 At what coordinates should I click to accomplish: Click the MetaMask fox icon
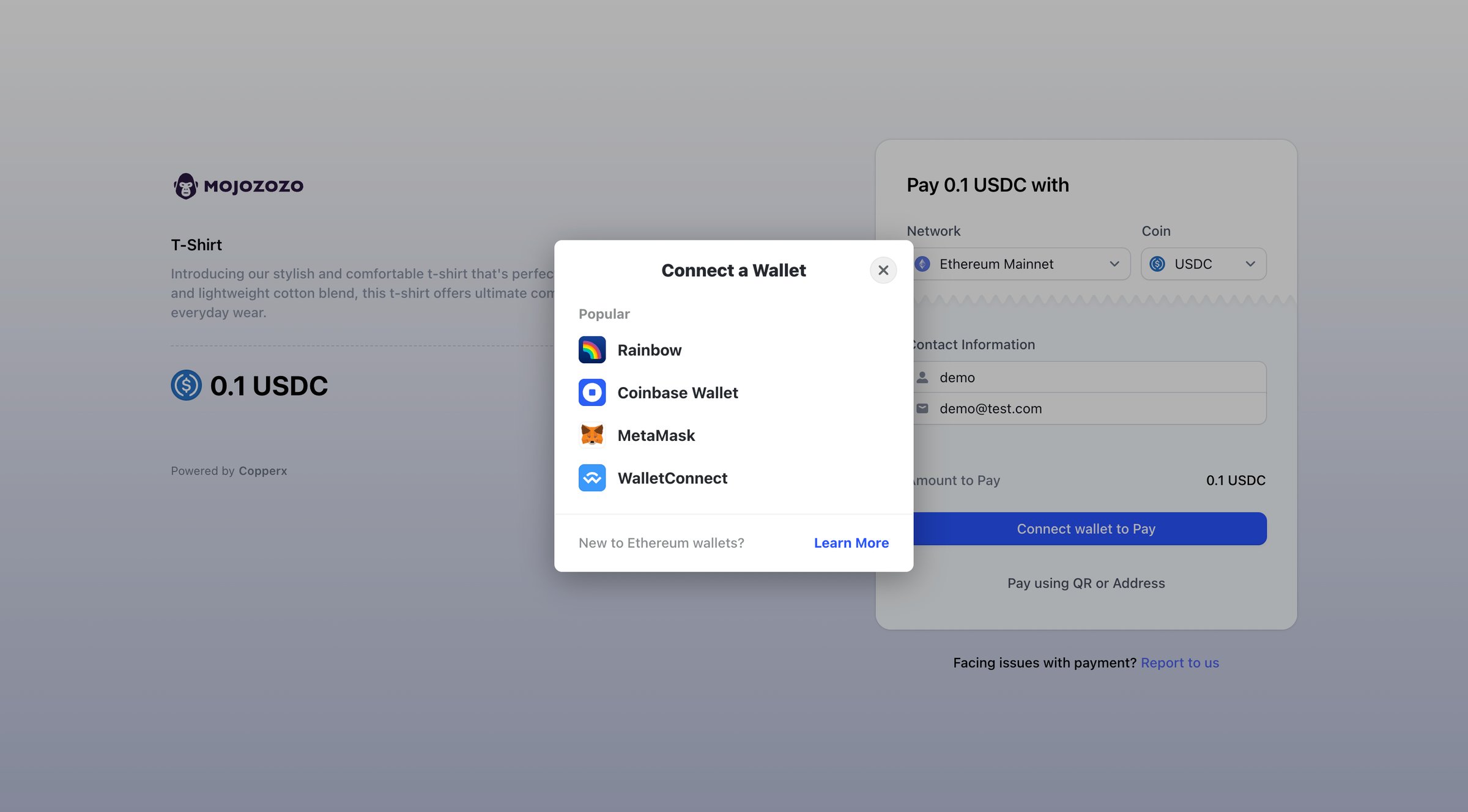click(x=592, y=435)
